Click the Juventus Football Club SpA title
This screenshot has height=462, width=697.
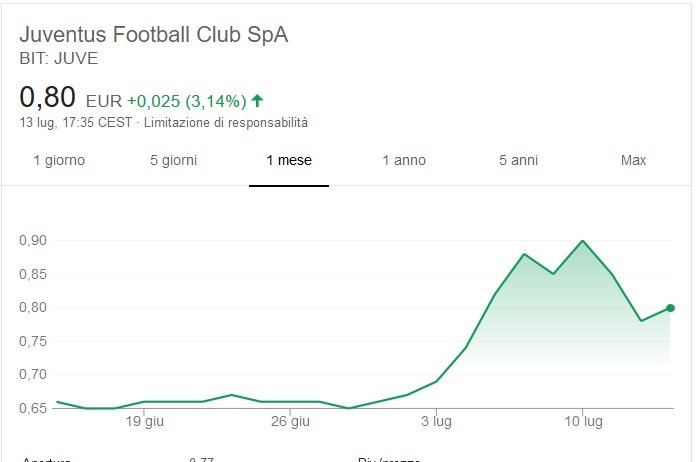(x=154, y=35)
